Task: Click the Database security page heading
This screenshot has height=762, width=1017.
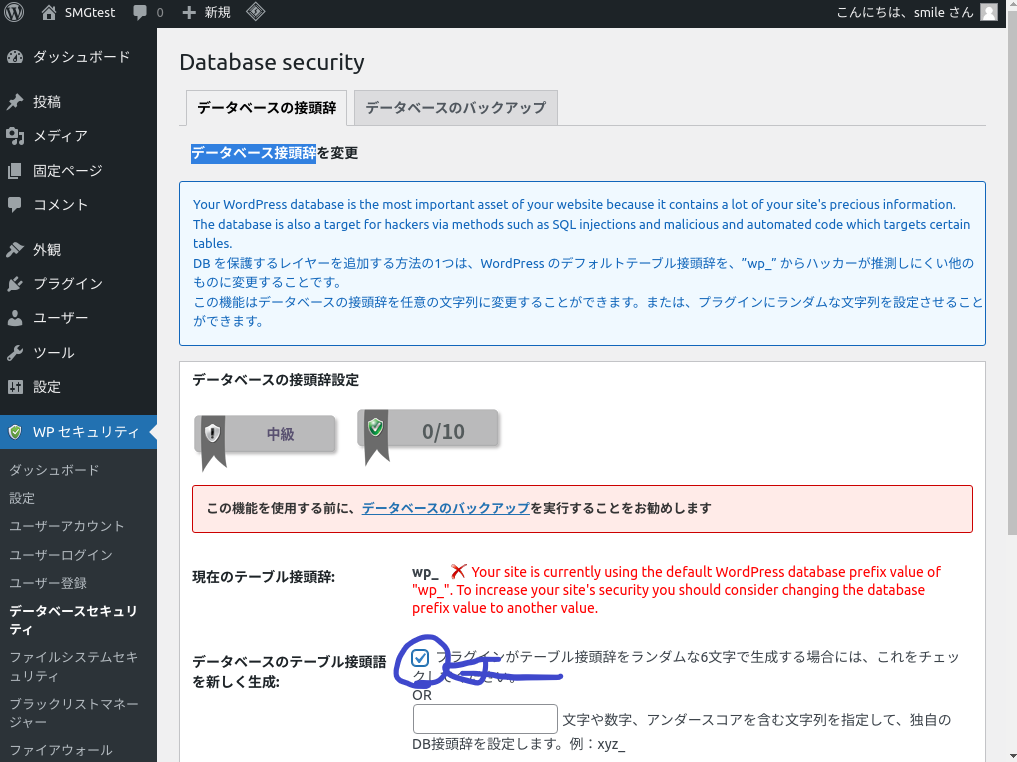Action: coord(272,62)
